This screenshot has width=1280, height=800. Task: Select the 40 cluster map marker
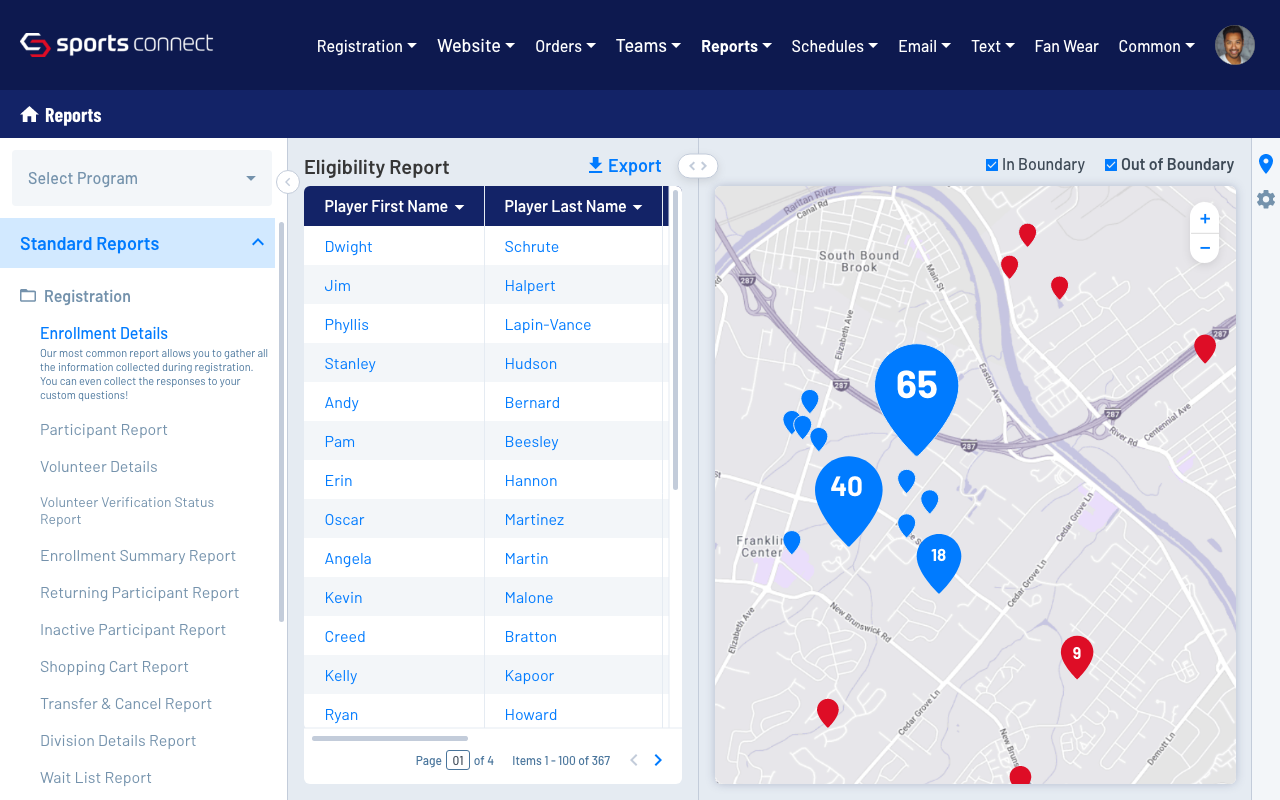tap(848, 500)
